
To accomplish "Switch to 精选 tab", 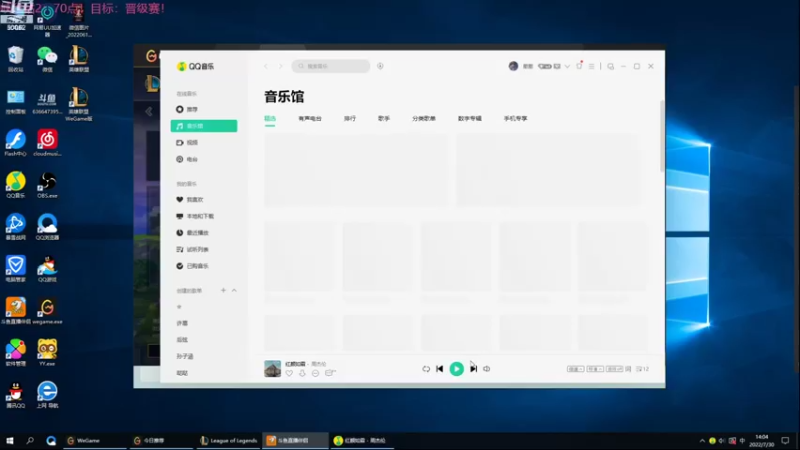I will coord(270,118).
